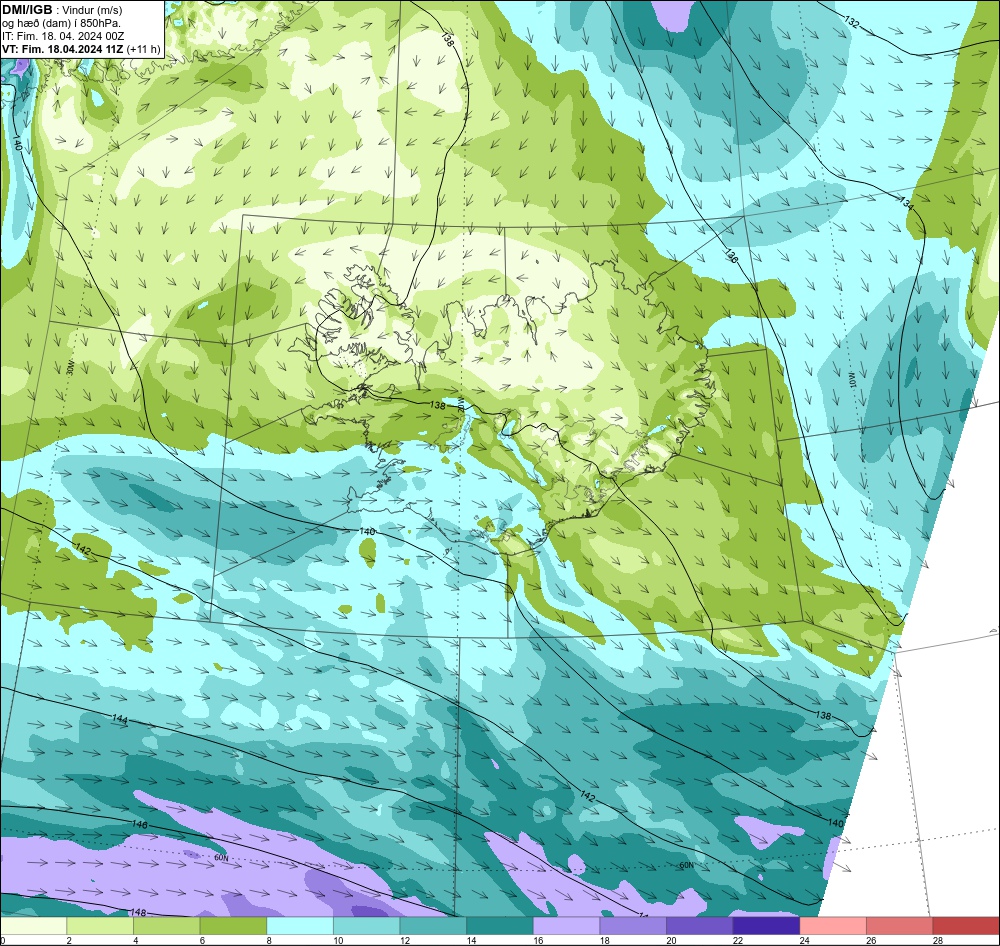
Task: Click the legend value "24"
Action: tap(805, 940)
